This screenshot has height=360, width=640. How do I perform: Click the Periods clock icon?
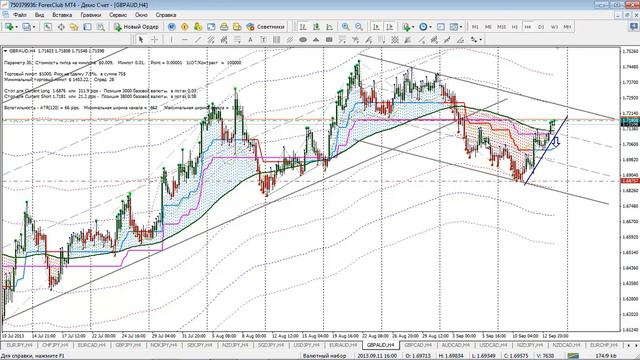click(423, 27)
